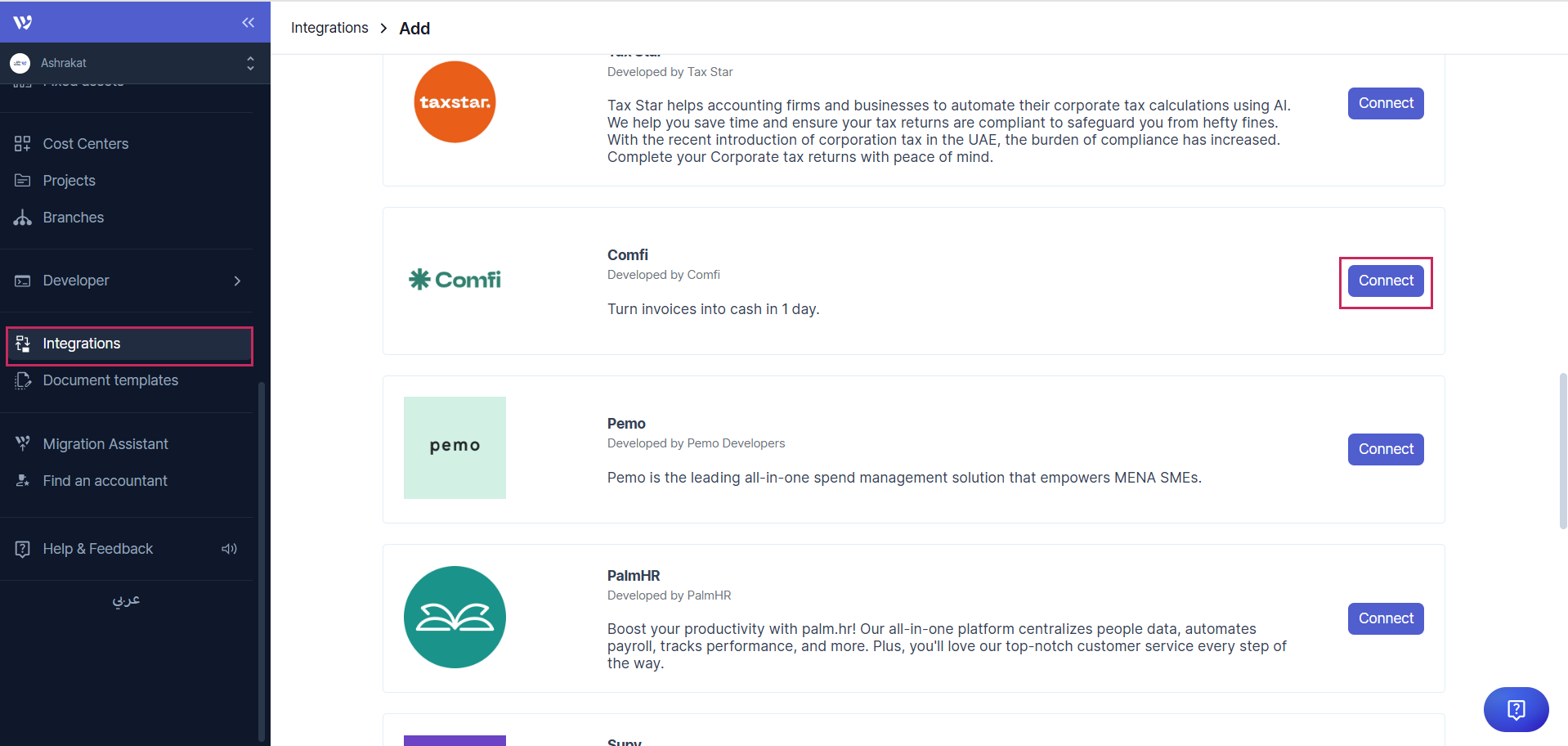This screenshot has height=746, width=1568.
Task: Open the floating help chat button
Action: pos(1516,709)
